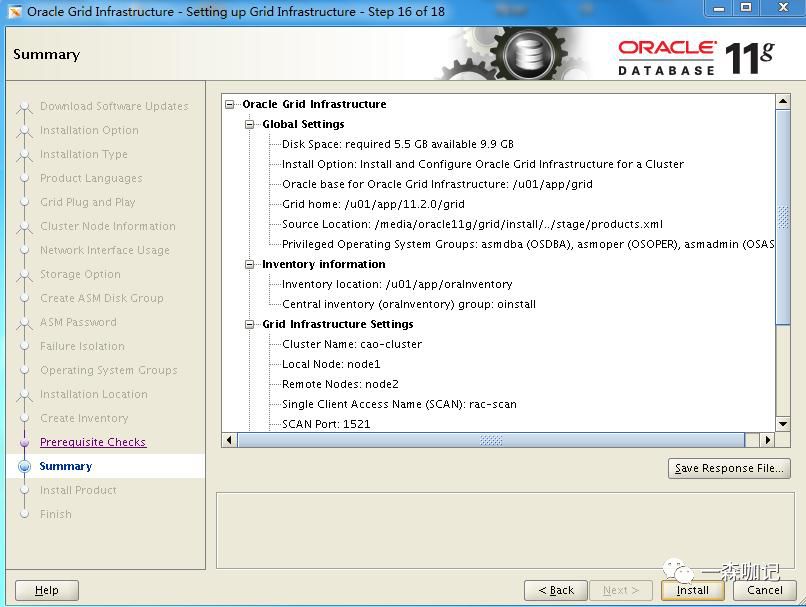Select Cluster Name cao-cluster row

coord(352,344)
